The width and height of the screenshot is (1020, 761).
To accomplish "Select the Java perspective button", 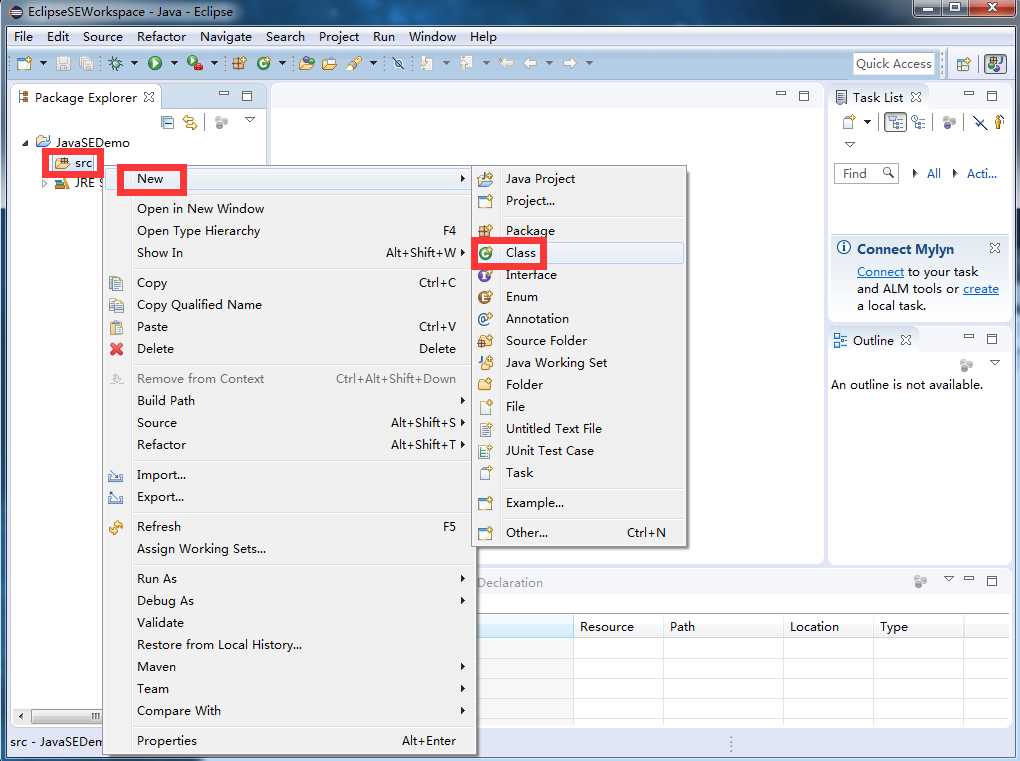I will point(995,64).
